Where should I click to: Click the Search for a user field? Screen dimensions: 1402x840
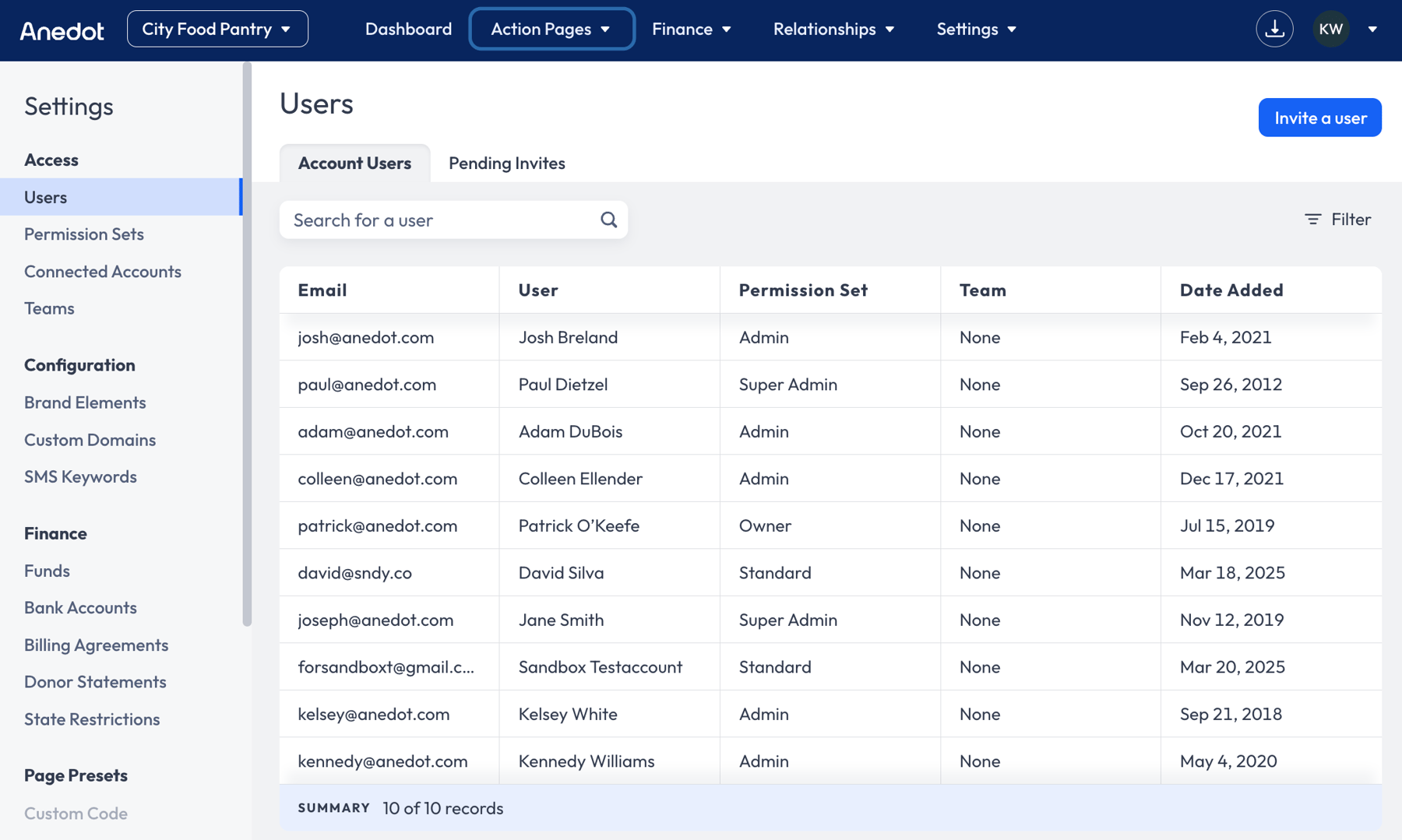pos(440,220)
